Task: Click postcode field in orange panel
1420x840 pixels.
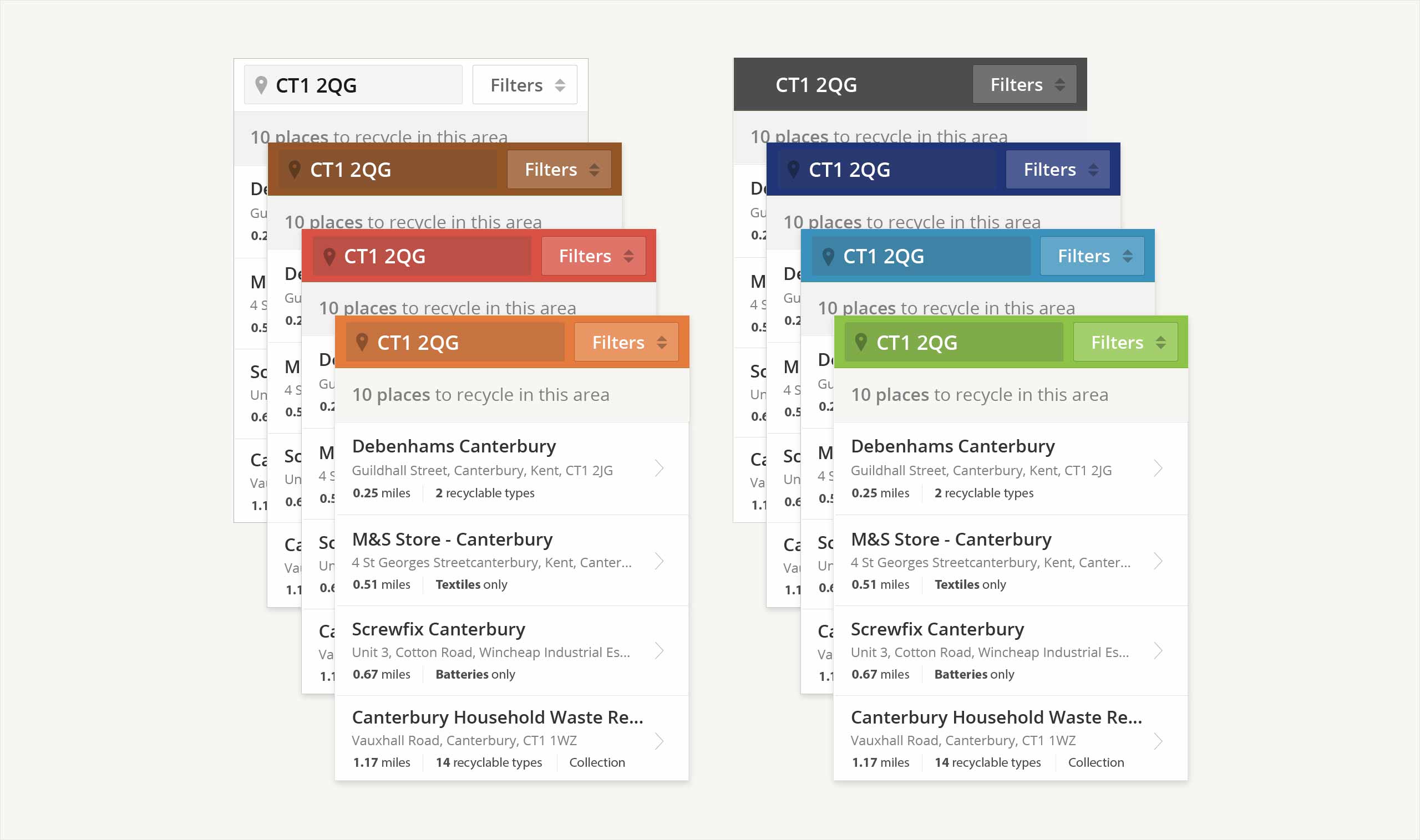Action: [455, 342]
